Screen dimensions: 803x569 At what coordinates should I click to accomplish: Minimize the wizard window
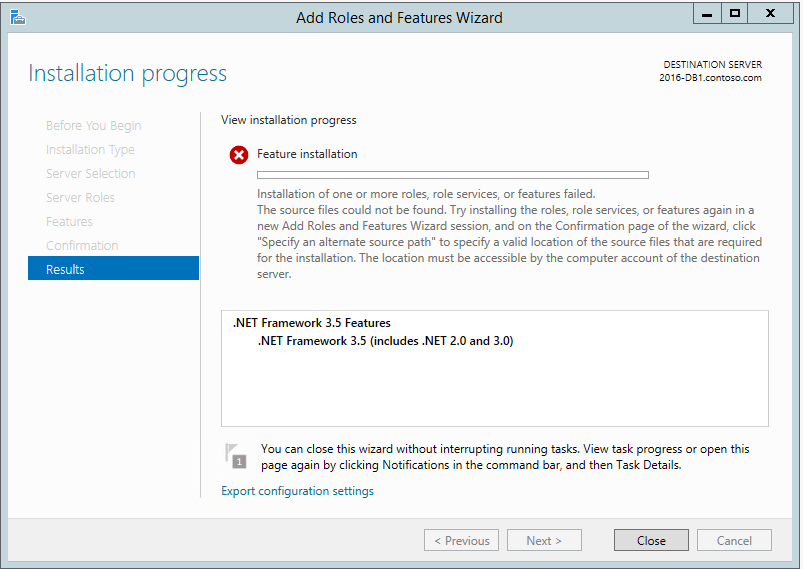[707, 14]
